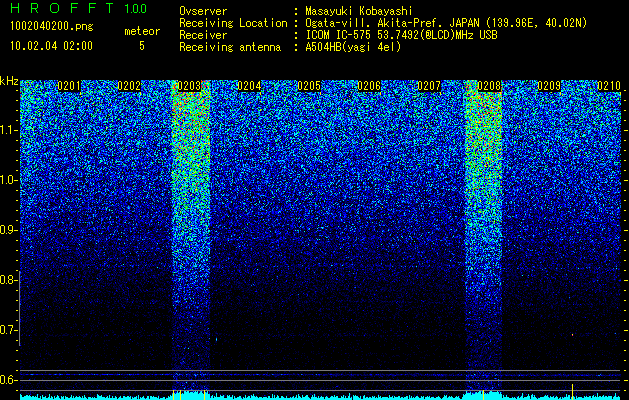Viewport: 629px width, 400px height.
Task: Click the 0.6 frequency axis label
Action: (7, 380)
